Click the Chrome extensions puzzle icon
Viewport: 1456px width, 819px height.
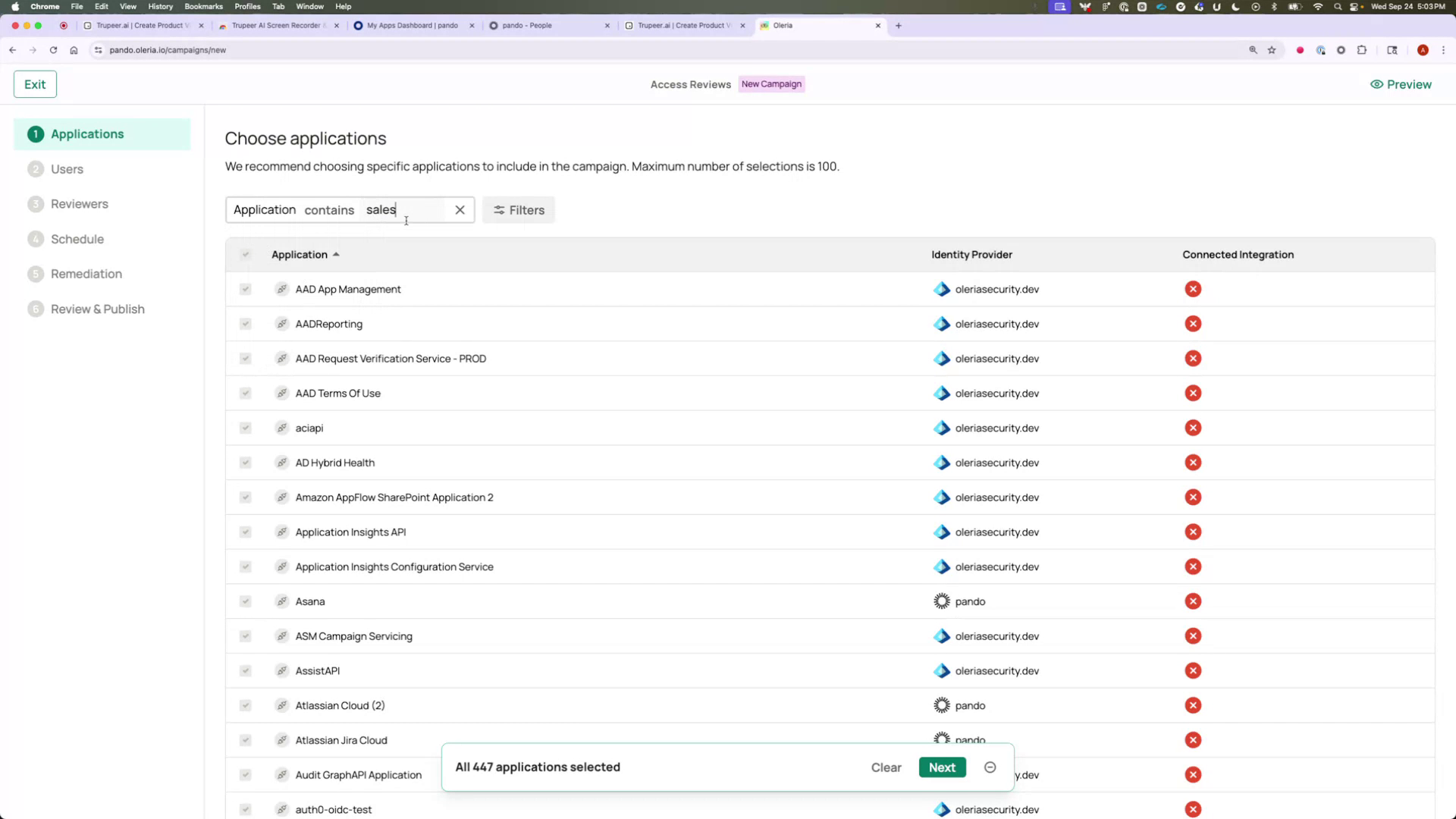[x=1362, y=50]
